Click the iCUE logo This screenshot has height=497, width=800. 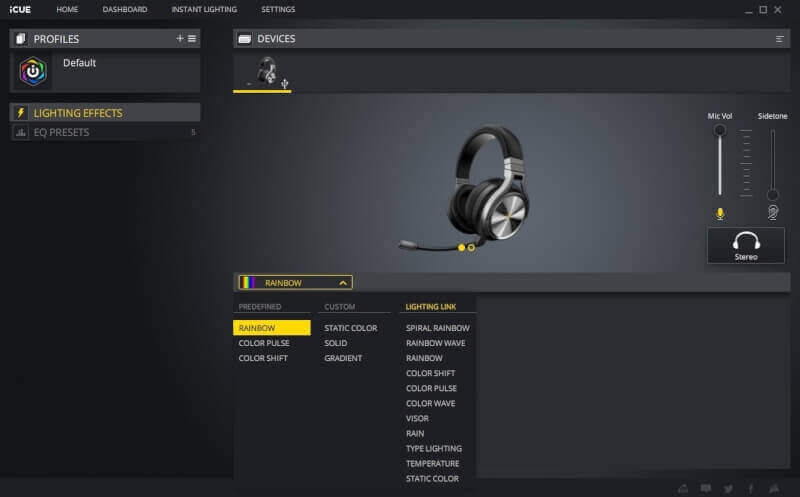coord(20,9)
